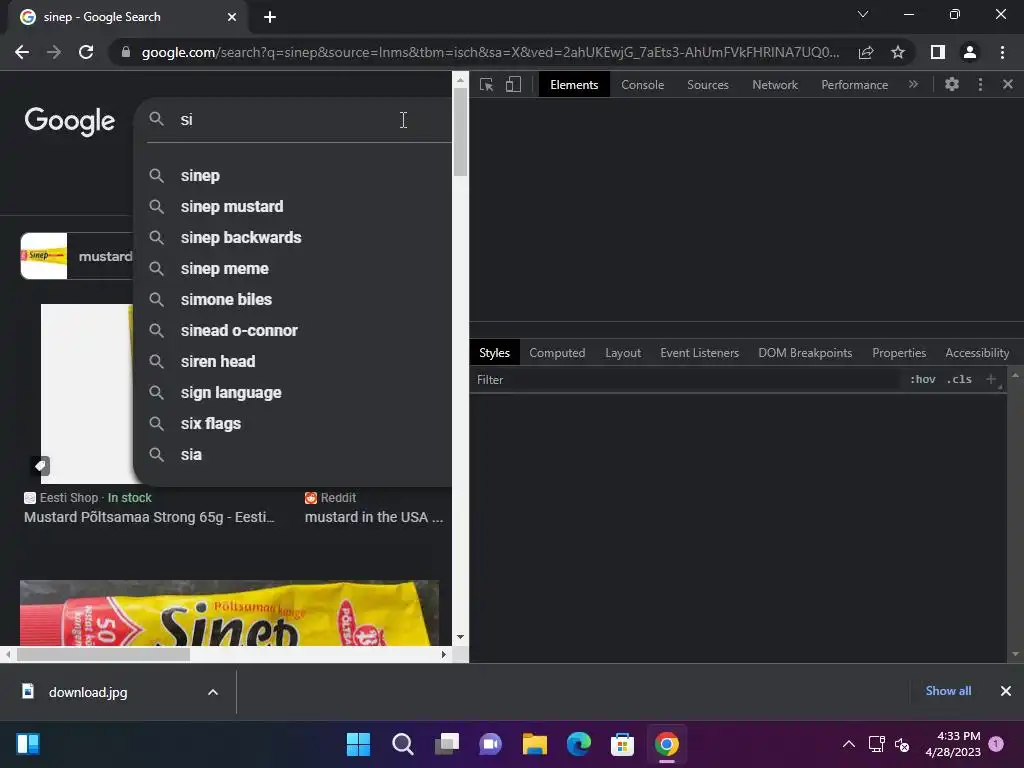Open a new tab with the plus button
This screenshot has height=768, width=1024.
(270, 17)
